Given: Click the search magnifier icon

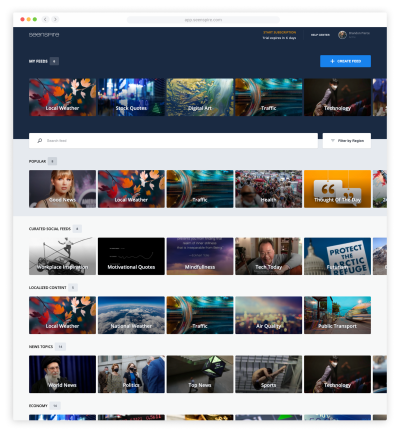Looking at the screenshot, I should point(40,141).
